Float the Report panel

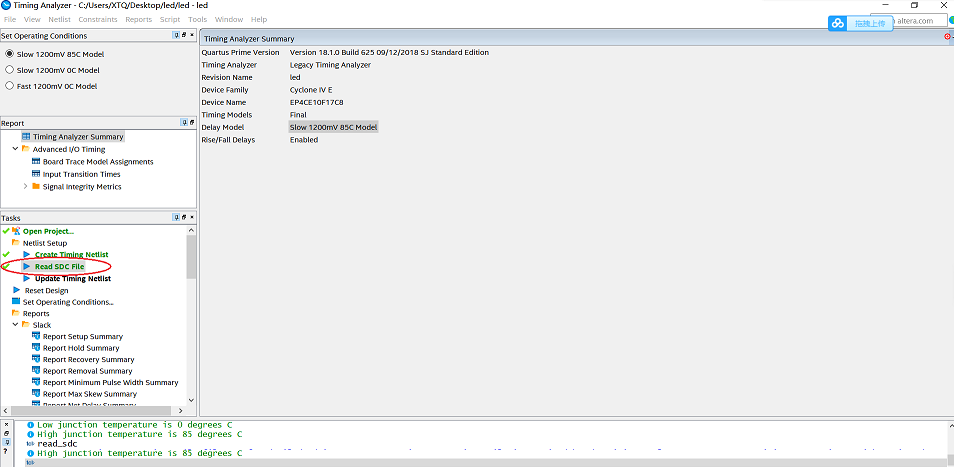(192, 123)
